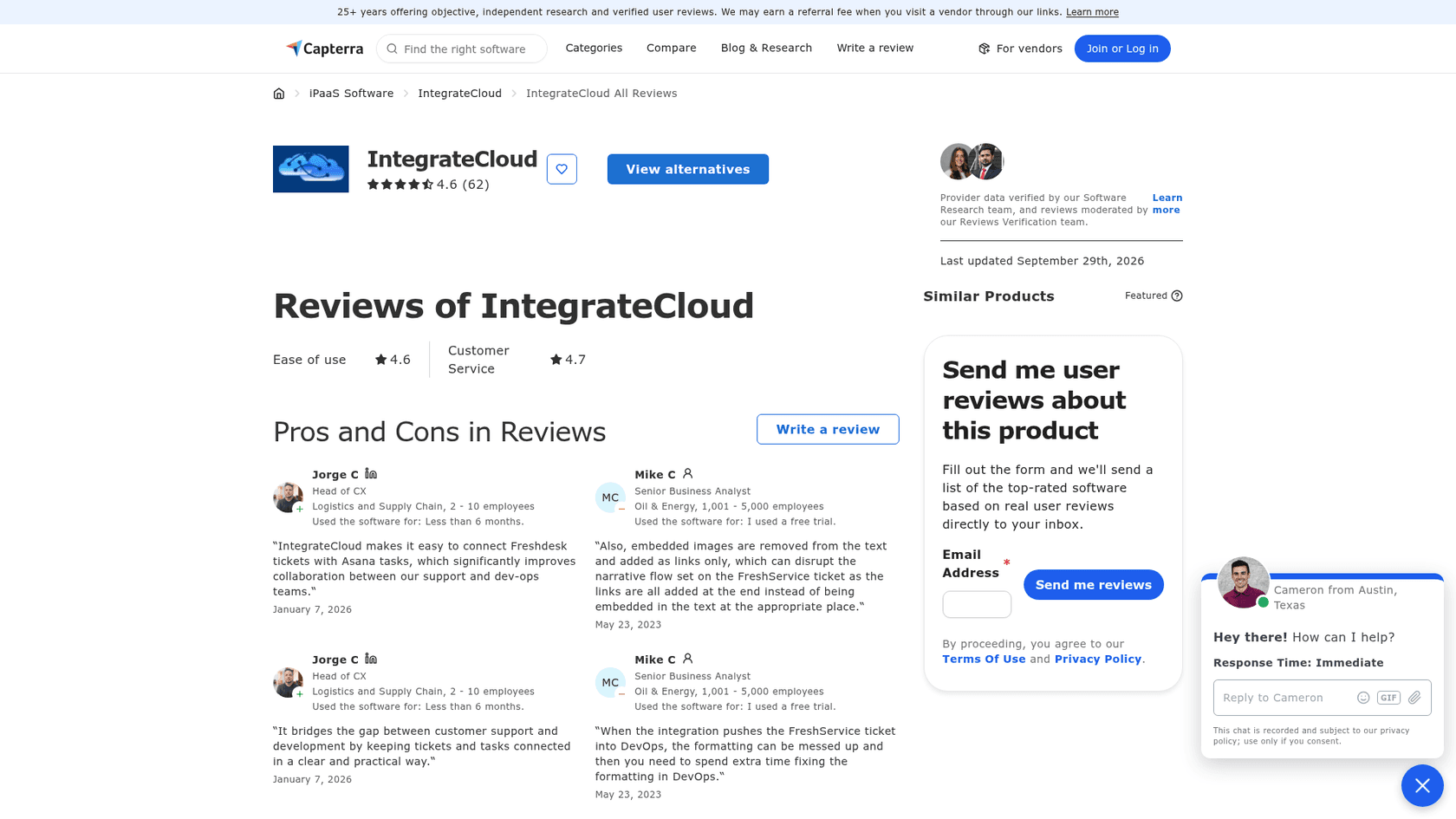Open Learn more next to provider data

coord(1167,204)
